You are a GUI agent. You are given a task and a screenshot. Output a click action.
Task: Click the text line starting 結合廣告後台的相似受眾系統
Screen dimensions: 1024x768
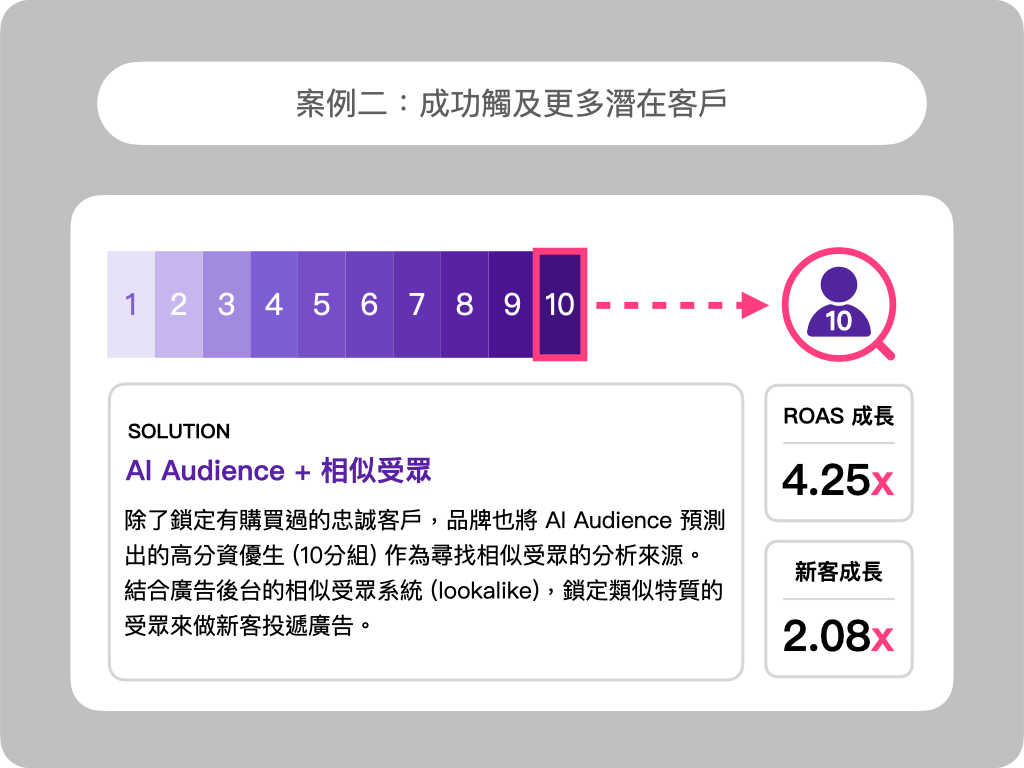coord(424,590)
